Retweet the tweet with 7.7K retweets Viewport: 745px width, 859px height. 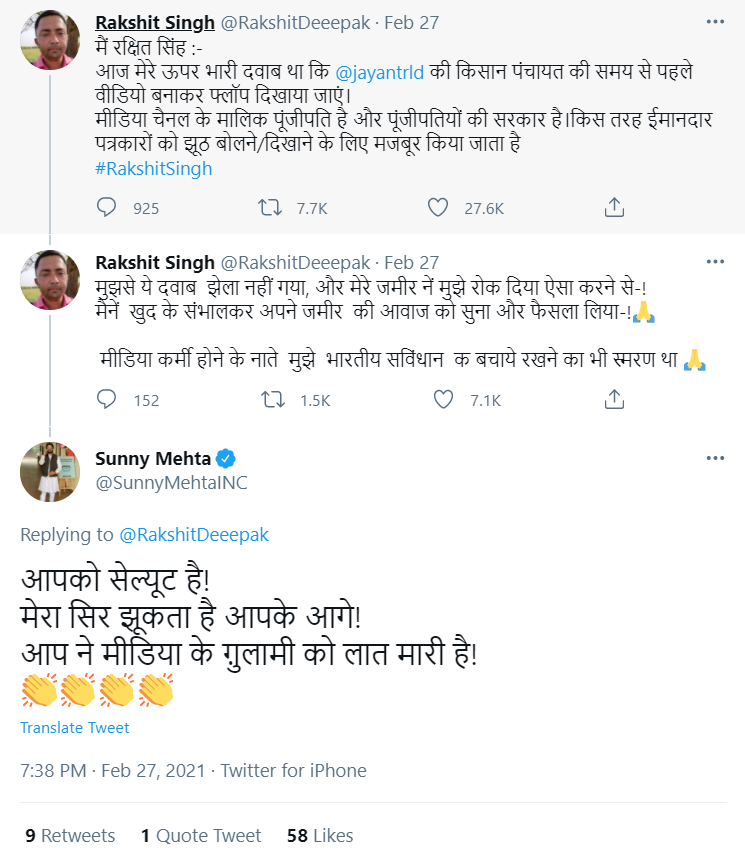click(270, 207)
